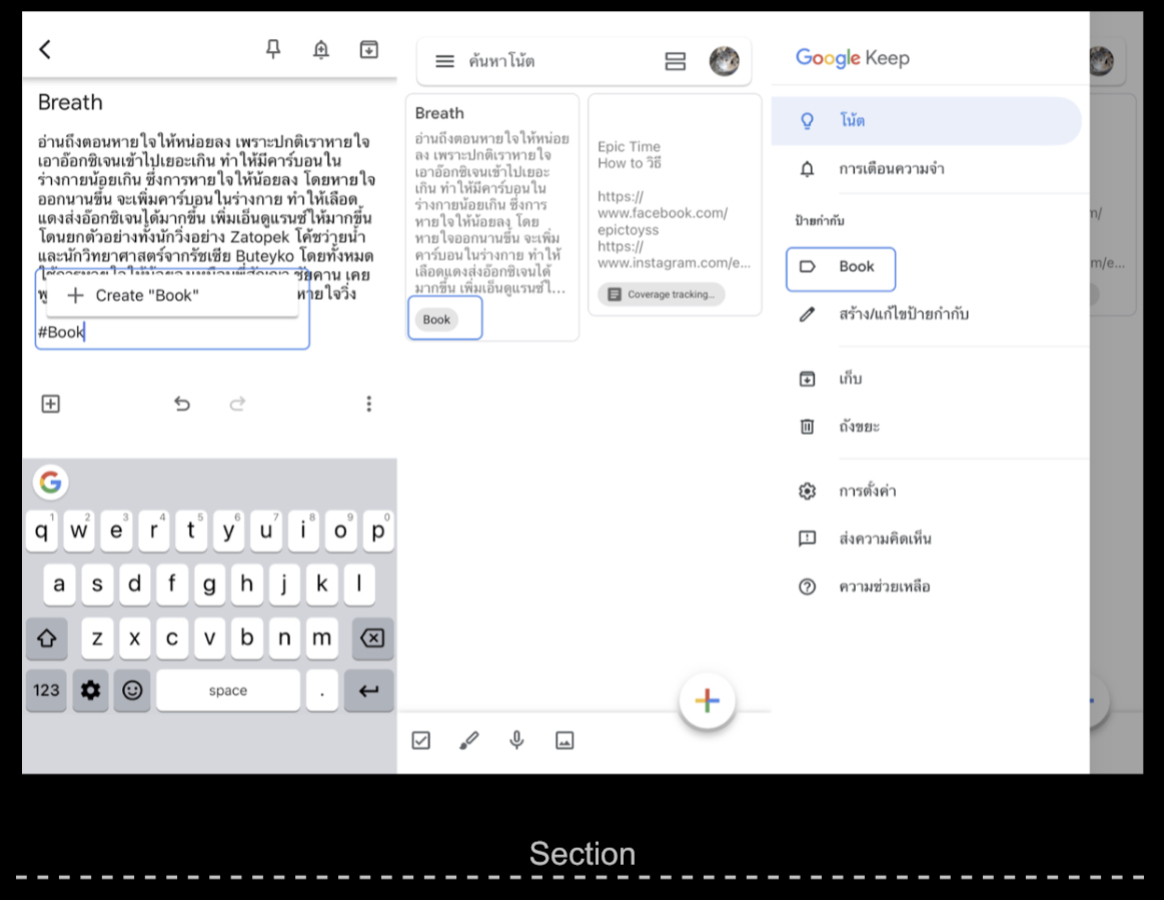1164x900 pixels.
Task: Add a reminder with the bell icon
Action: point(321,50)
